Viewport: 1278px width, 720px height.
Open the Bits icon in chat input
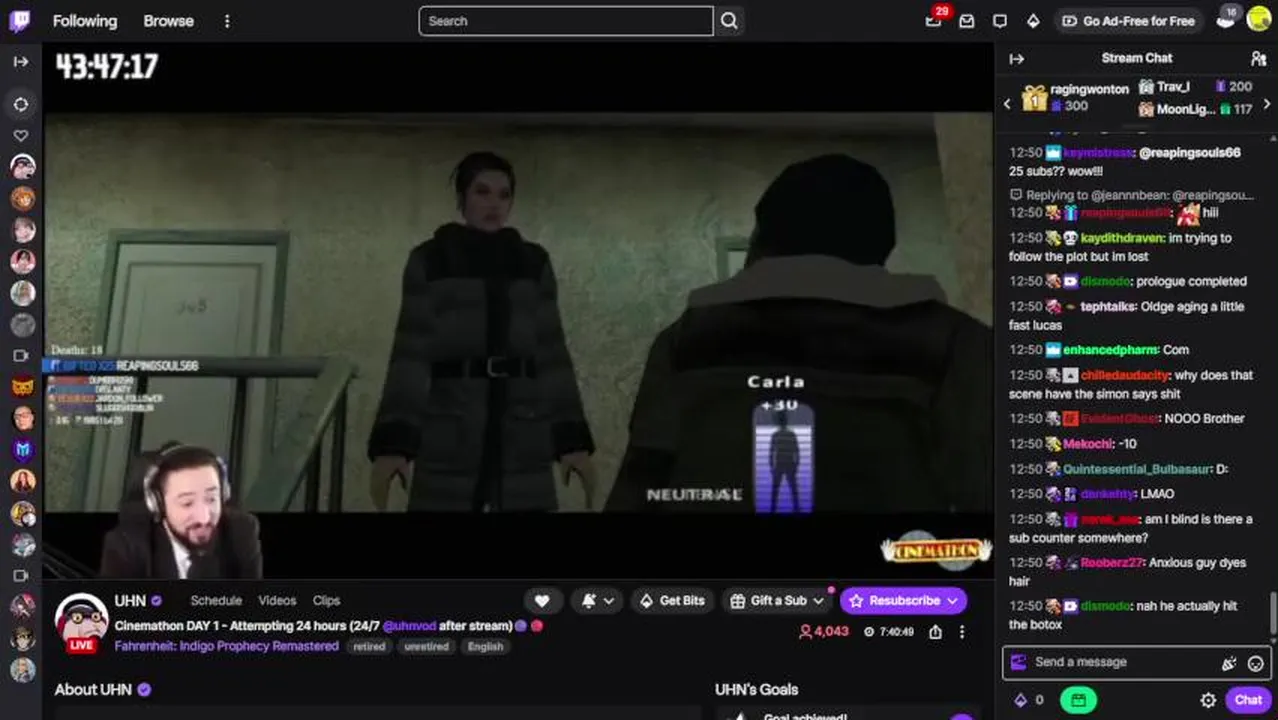coord(1229,663)
